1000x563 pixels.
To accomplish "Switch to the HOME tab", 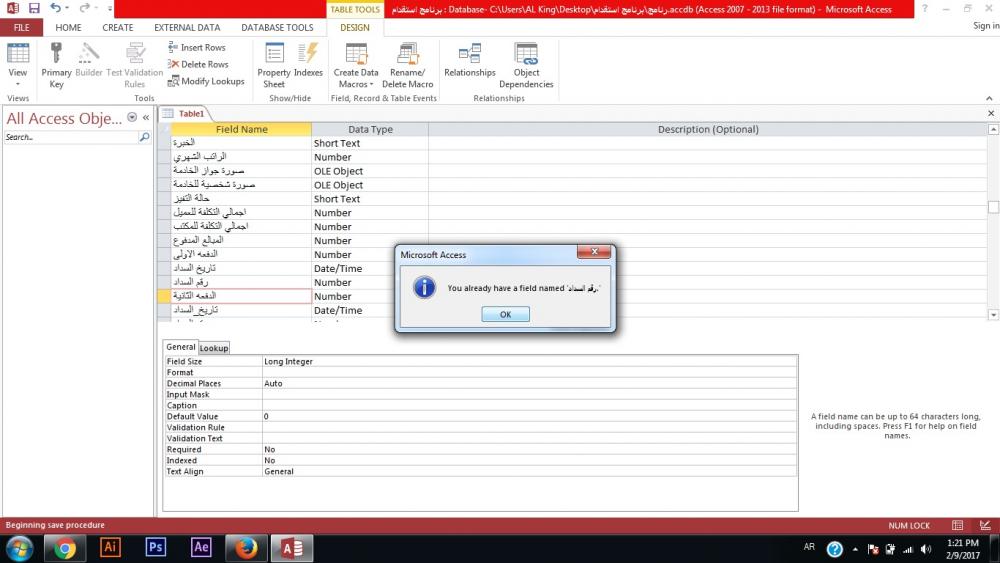I will point(68,27).
